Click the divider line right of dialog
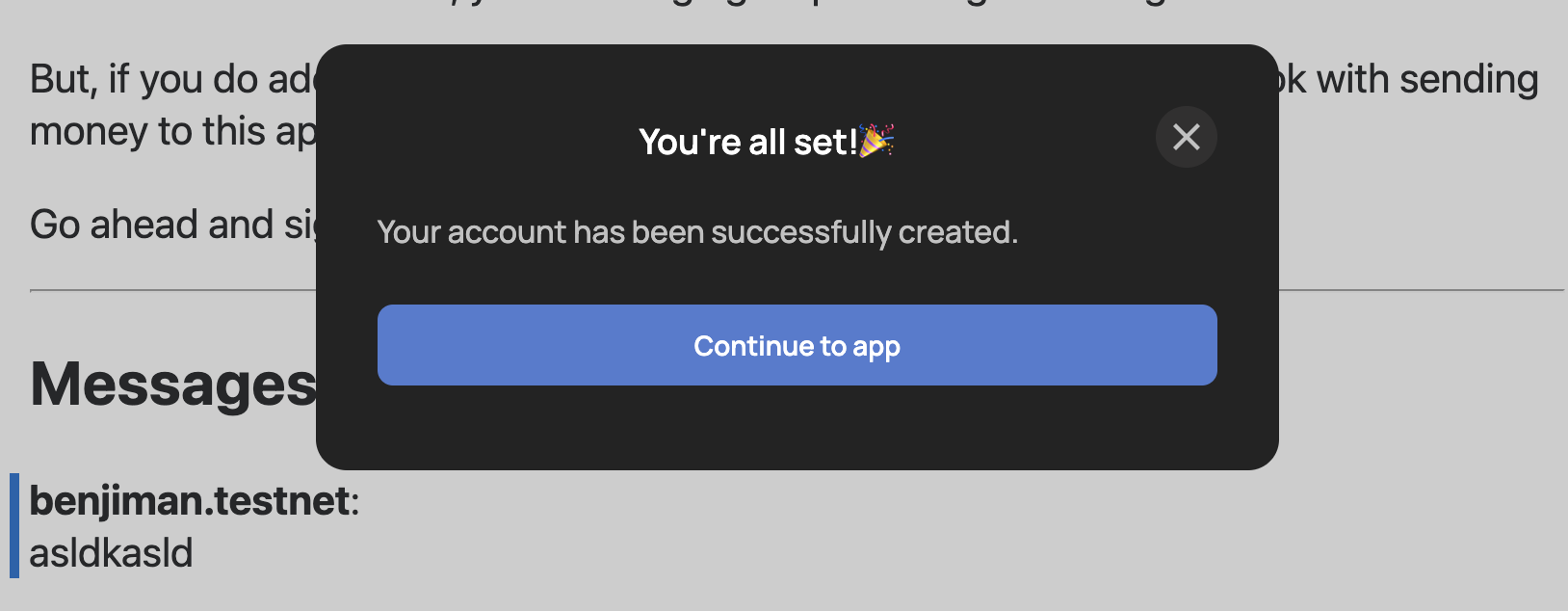The height and width of the screenshot is (611, 1568). (x=1421, y=289)
